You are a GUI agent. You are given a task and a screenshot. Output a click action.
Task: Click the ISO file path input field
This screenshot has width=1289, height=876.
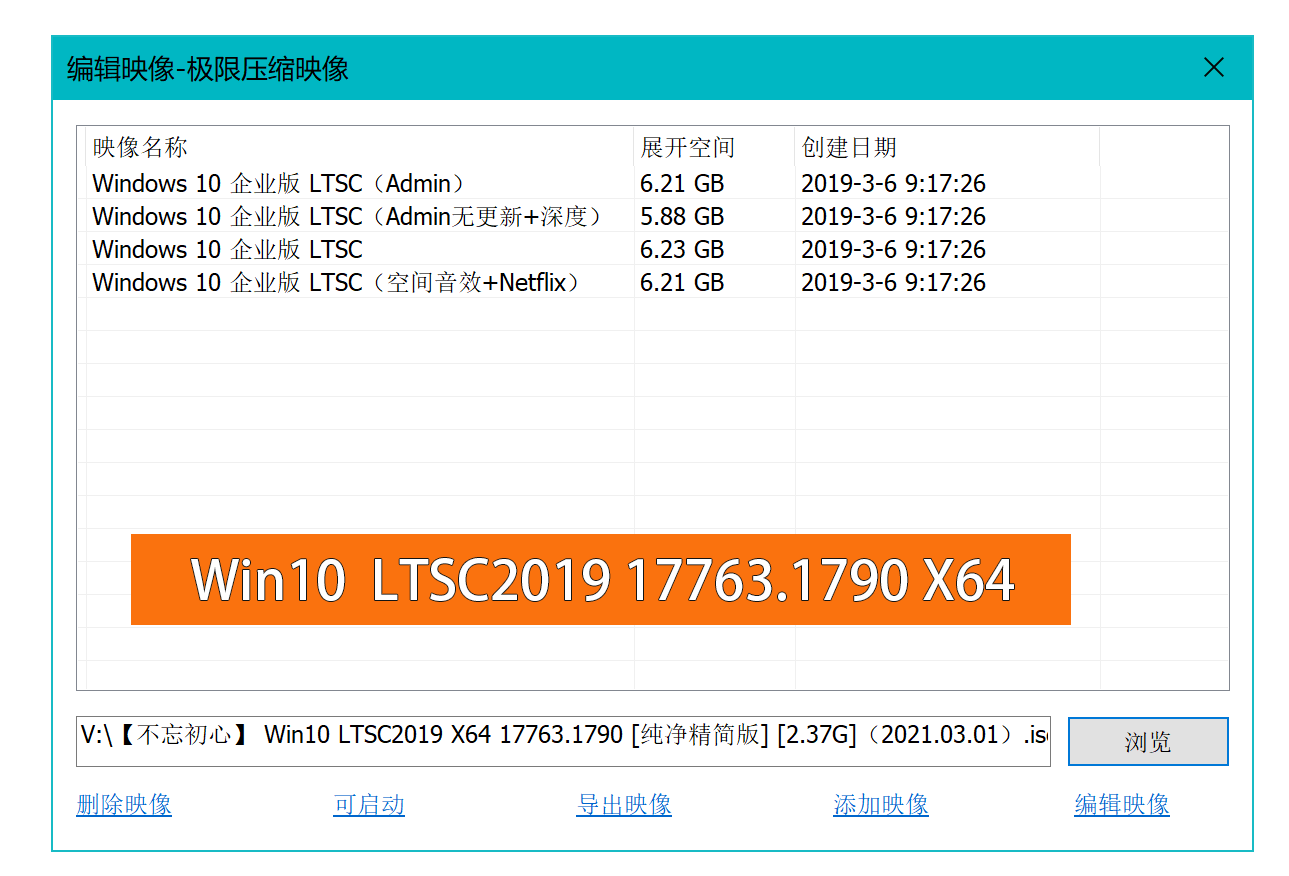(560, 740)
